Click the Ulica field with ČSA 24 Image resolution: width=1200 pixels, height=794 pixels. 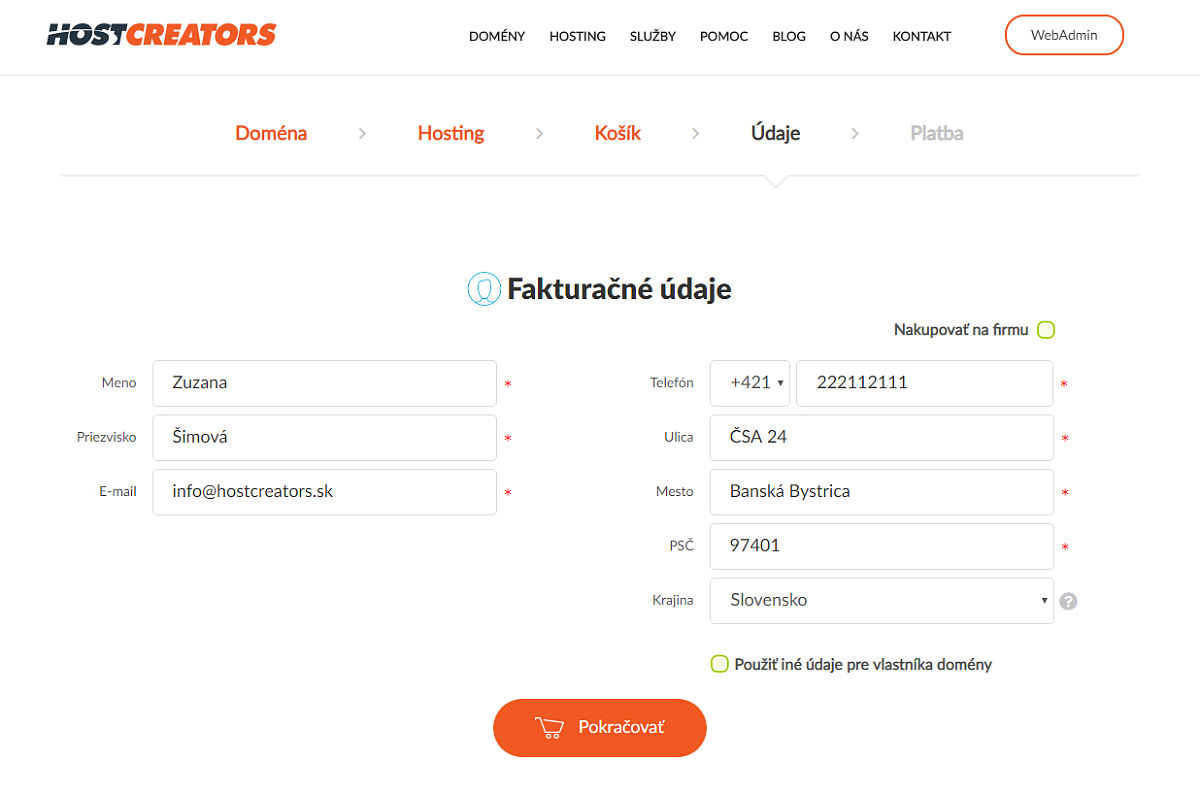882,438
